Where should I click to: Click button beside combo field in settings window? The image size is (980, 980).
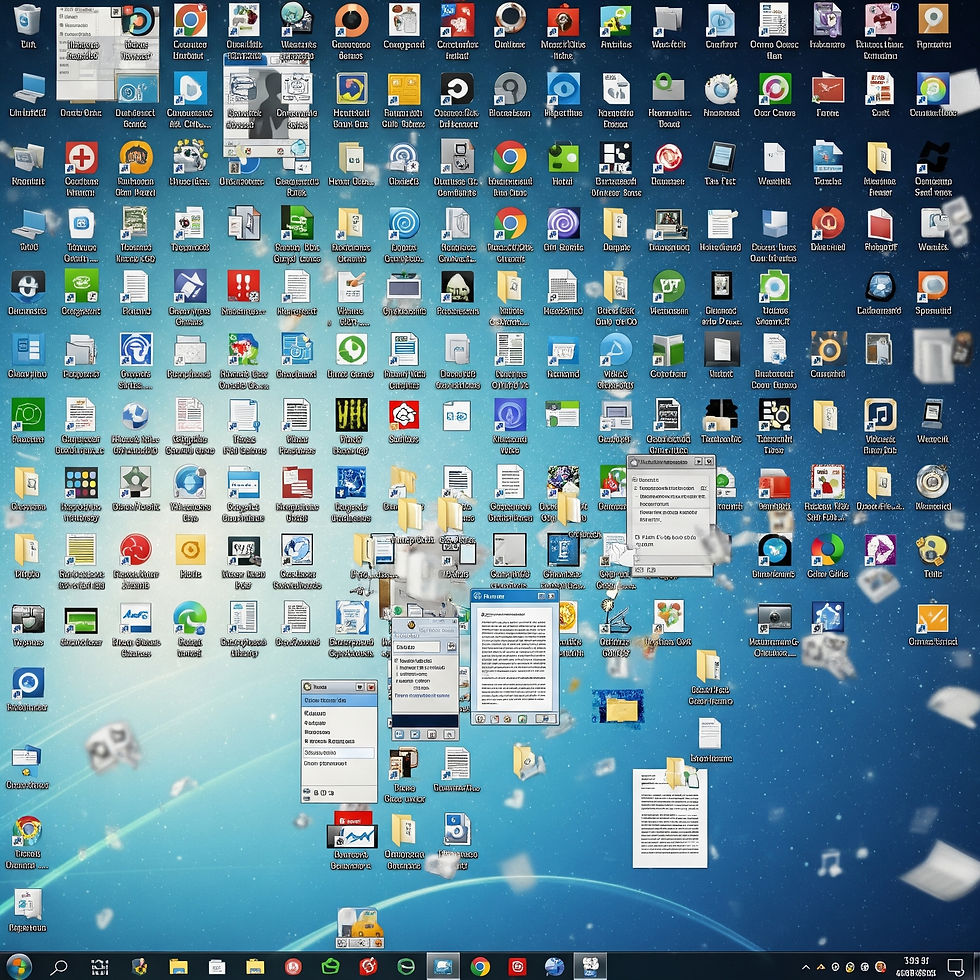[451, 647]
